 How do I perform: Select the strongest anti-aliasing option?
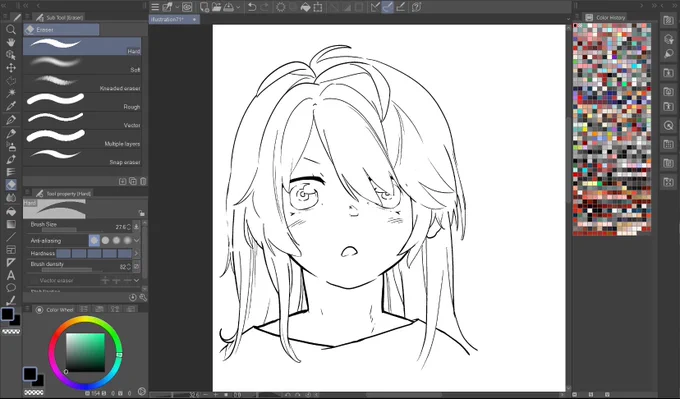[x=127, y=240]
